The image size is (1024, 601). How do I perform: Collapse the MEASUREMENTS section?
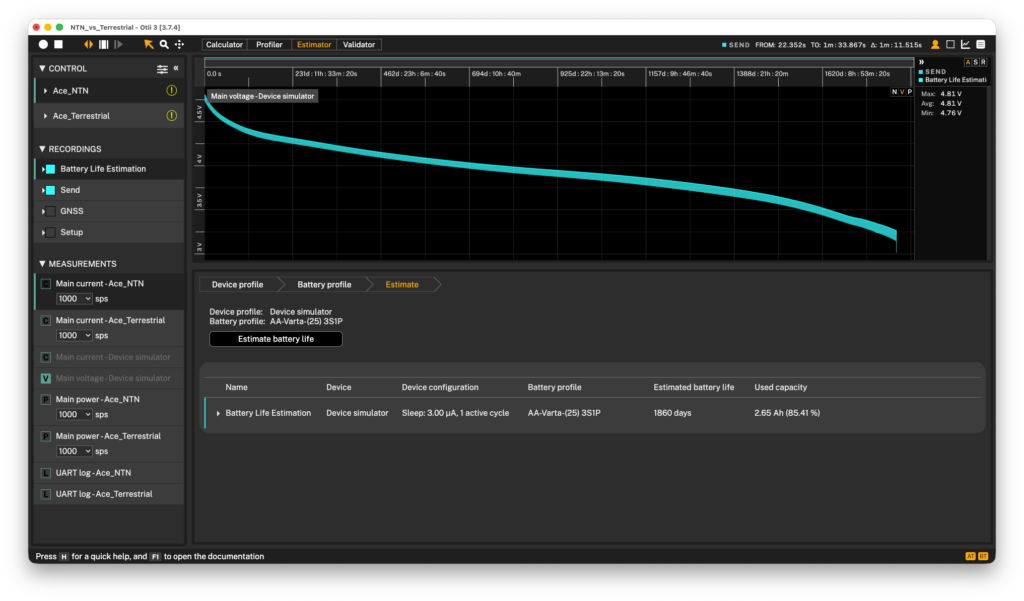point(42,264)
